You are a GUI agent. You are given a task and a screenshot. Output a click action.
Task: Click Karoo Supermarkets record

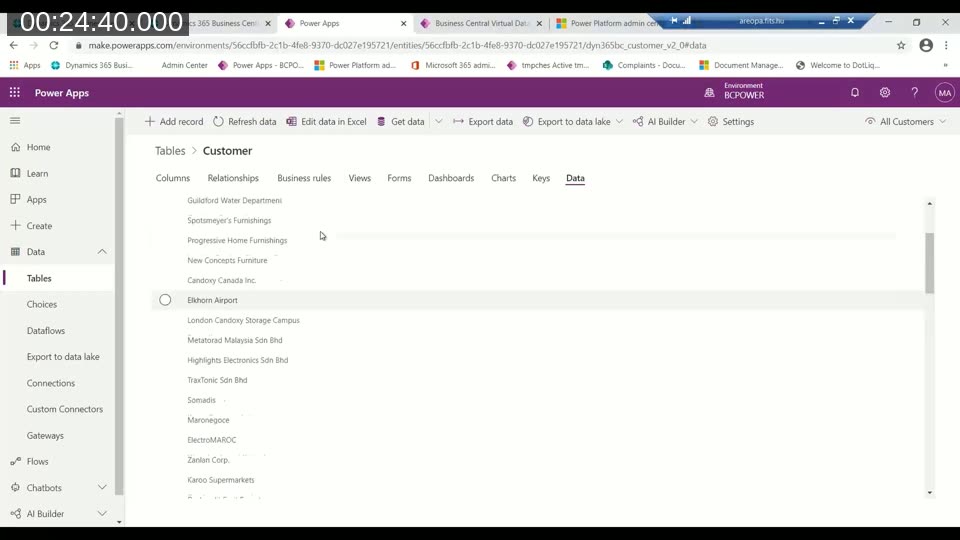pos(220,480)
